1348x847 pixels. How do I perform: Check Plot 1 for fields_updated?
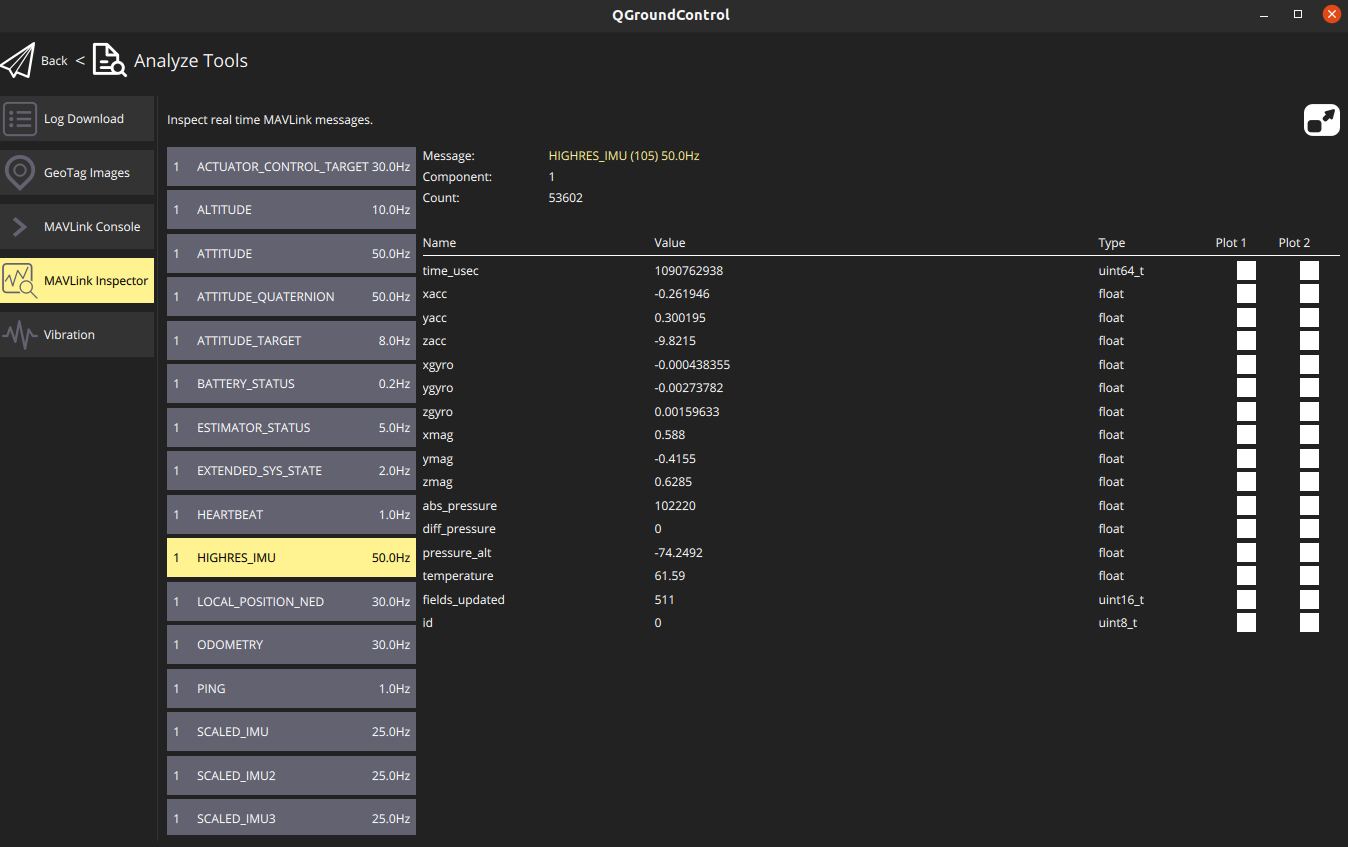coord(1246,599)
